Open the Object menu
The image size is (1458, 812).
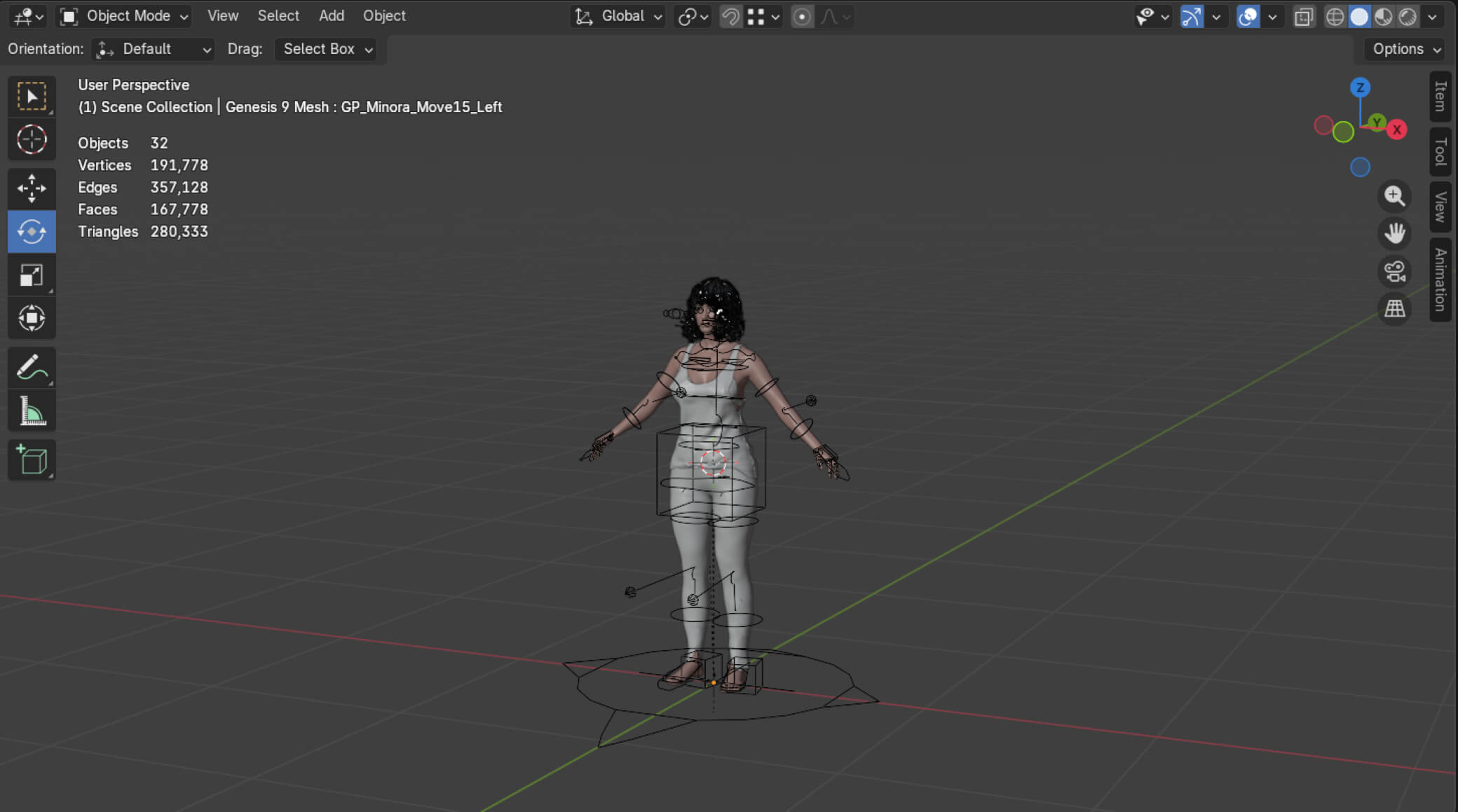coord(384,15)
